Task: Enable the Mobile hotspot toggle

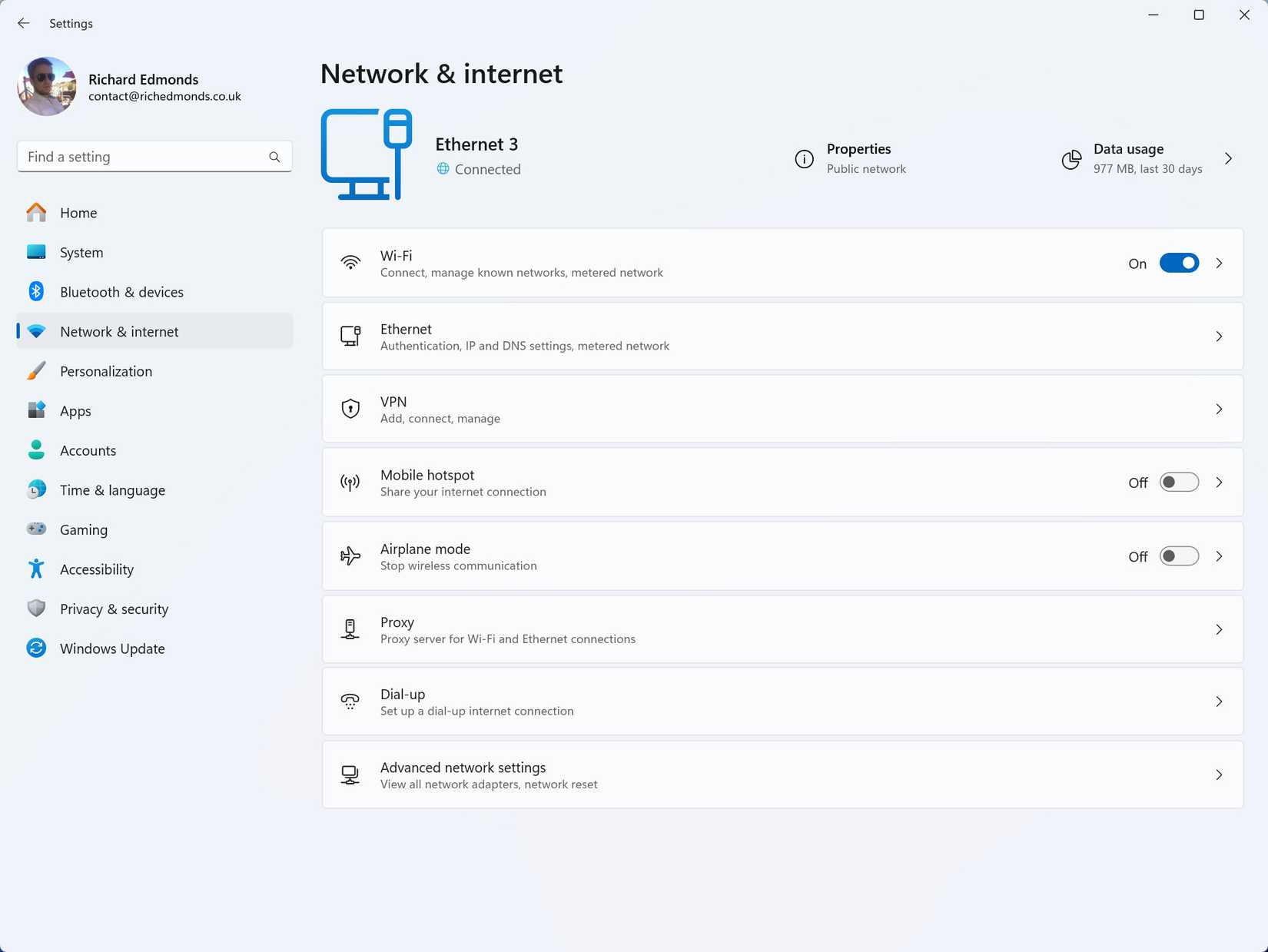Action: tap(1178, 482)
